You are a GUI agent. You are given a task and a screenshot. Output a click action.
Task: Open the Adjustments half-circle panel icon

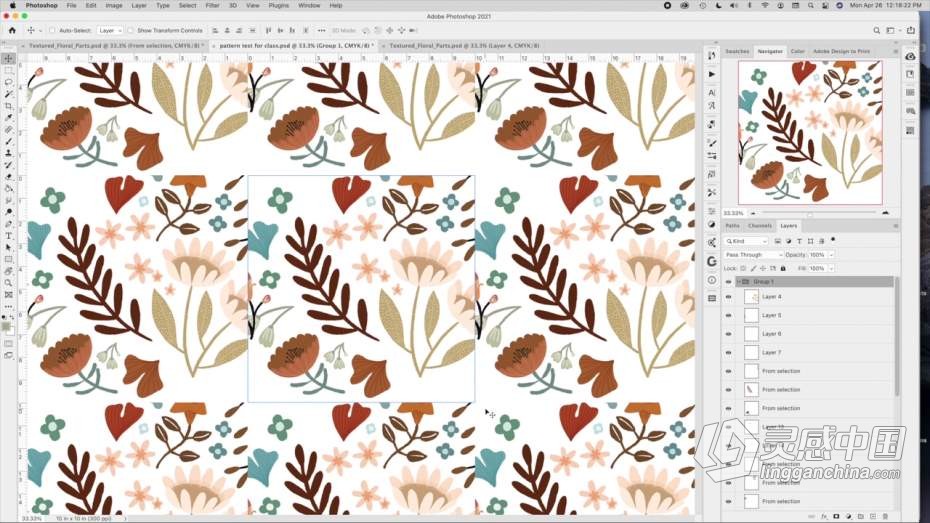(x=712, y=225)
